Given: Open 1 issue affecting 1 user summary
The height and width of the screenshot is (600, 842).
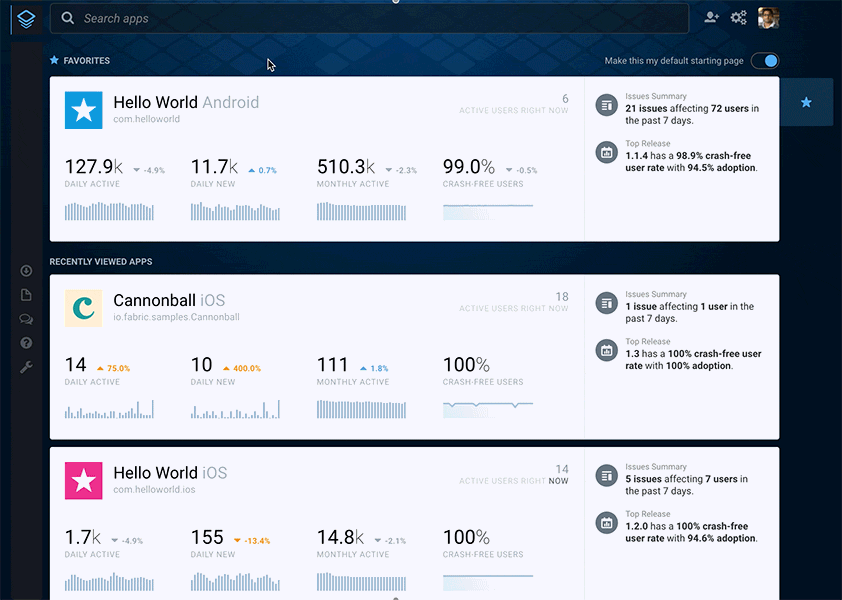Looking at the screenshot, I should pos(689,313).
